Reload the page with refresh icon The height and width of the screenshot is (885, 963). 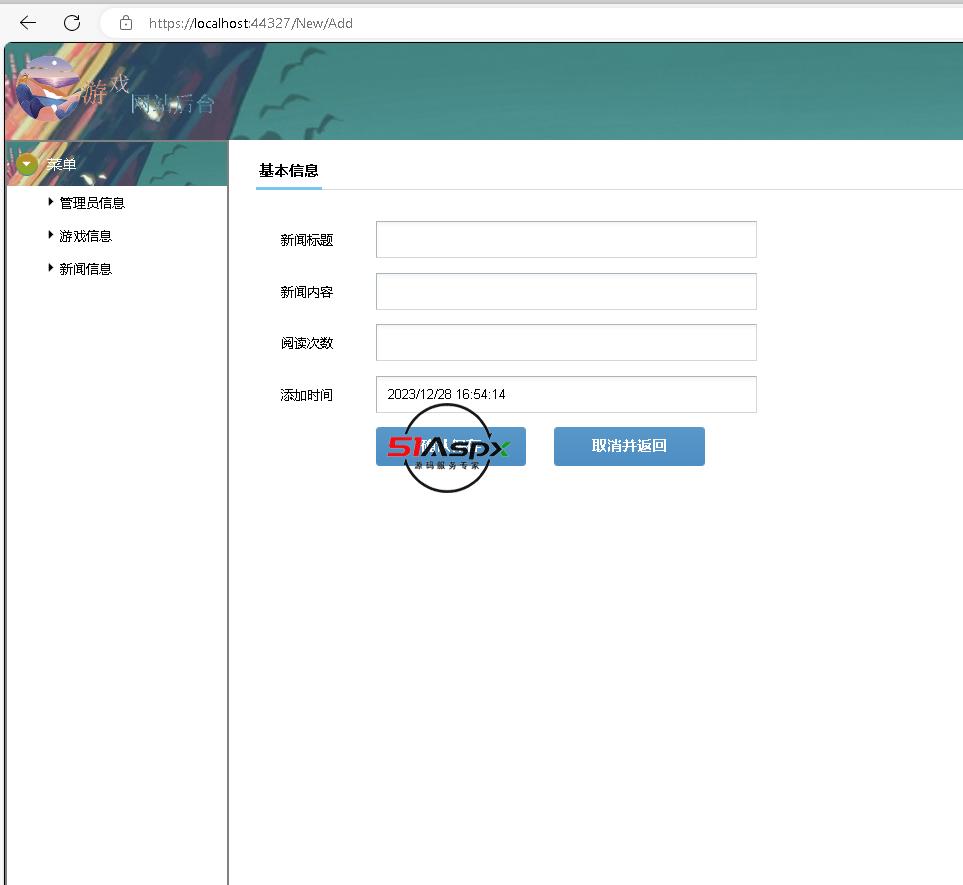coord(72,23)
